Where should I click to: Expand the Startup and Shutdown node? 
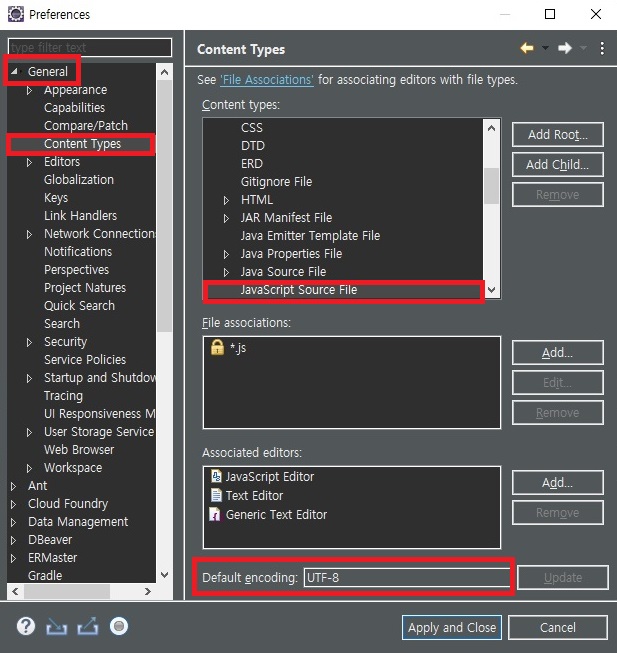(x=29, y=378)
